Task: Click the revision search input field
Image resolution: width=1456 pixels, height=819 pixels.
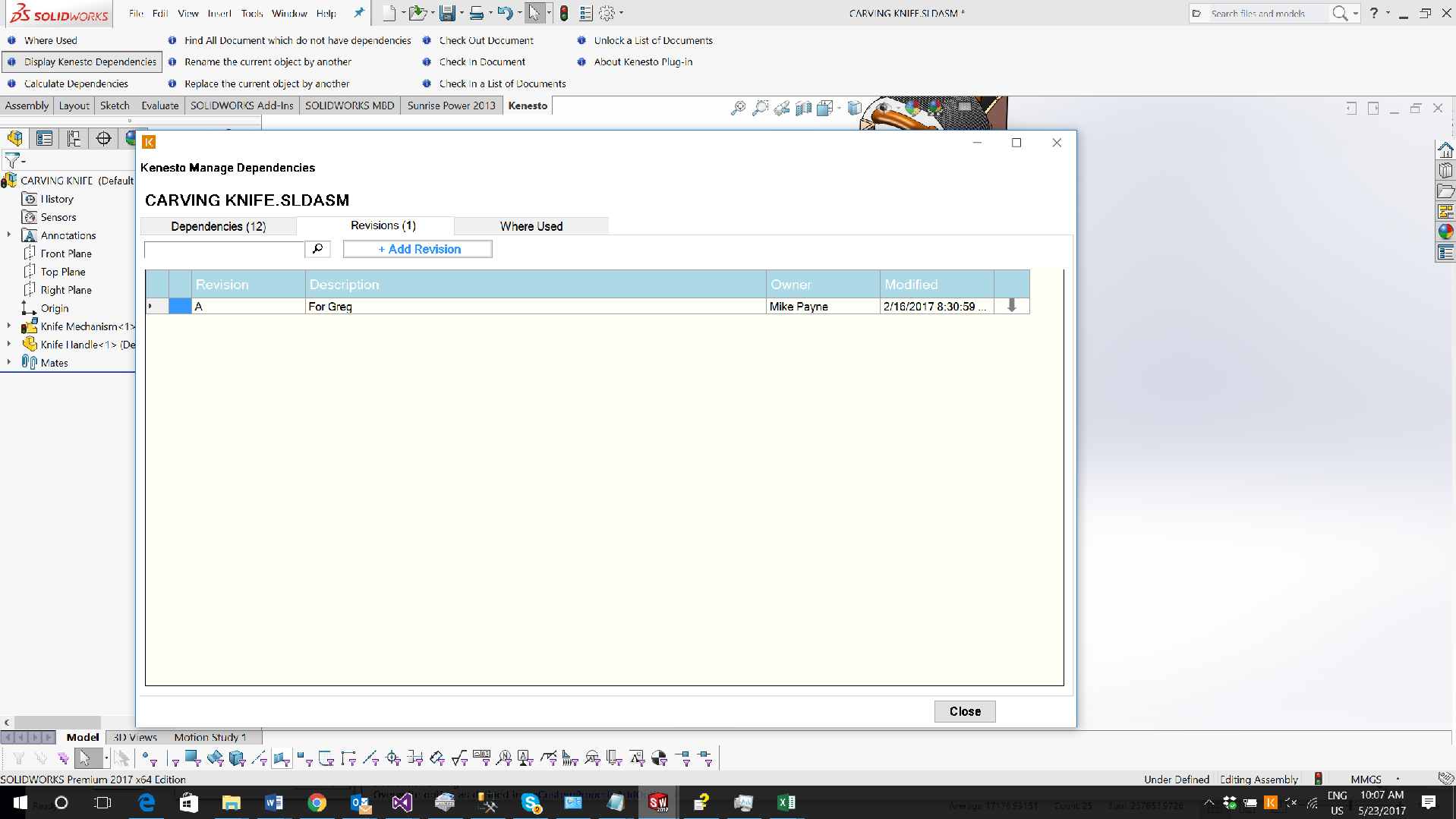Action: pyautogui.click(x=225, y=249)
